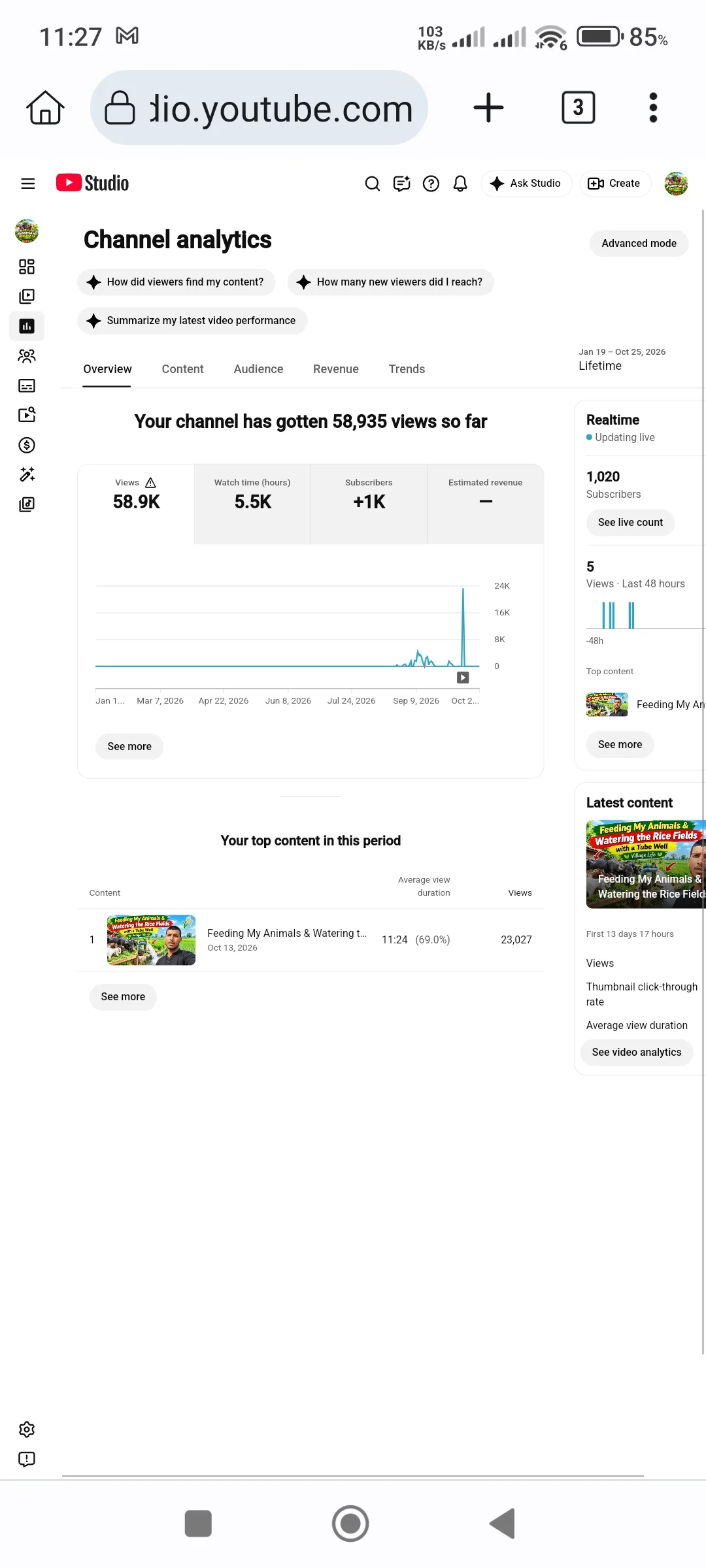This screenshot has width=706, height=1568.
Task: Open the hamburger navigation menu
Action: tap(27, 184)
